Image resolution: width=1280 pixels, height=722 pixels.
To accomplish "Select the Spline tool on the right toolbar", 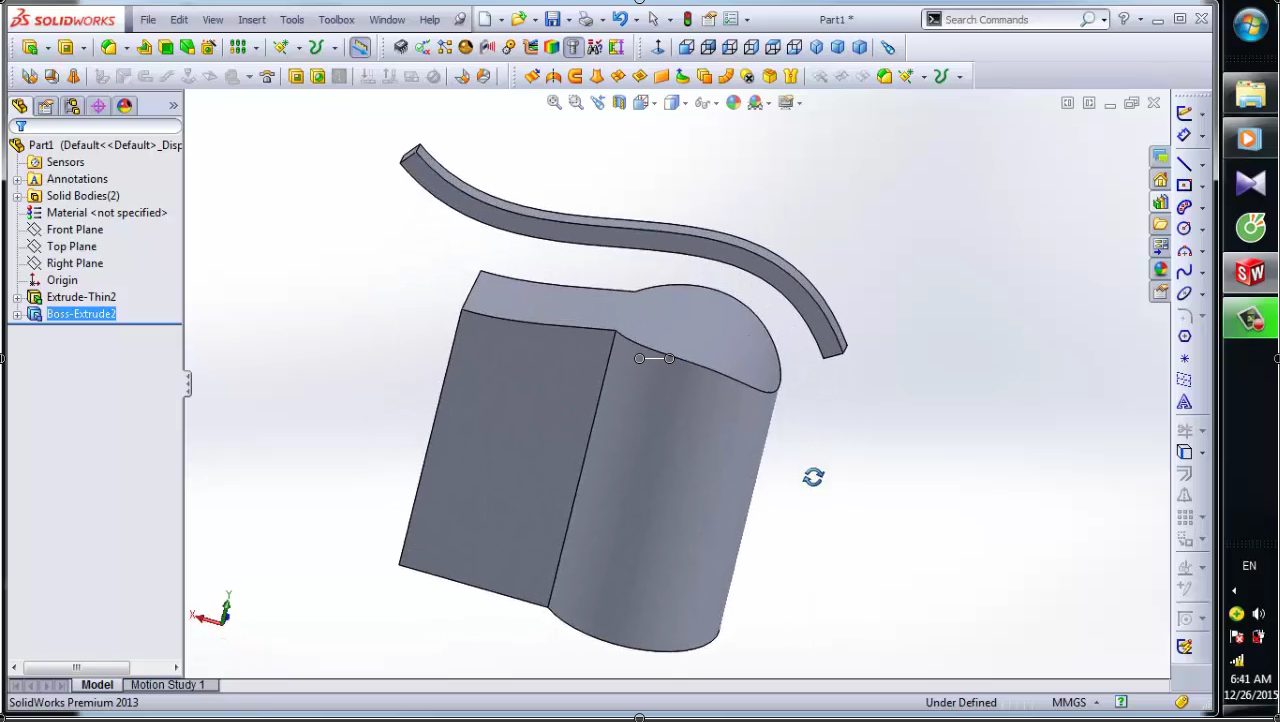I will coord(1184,270).
